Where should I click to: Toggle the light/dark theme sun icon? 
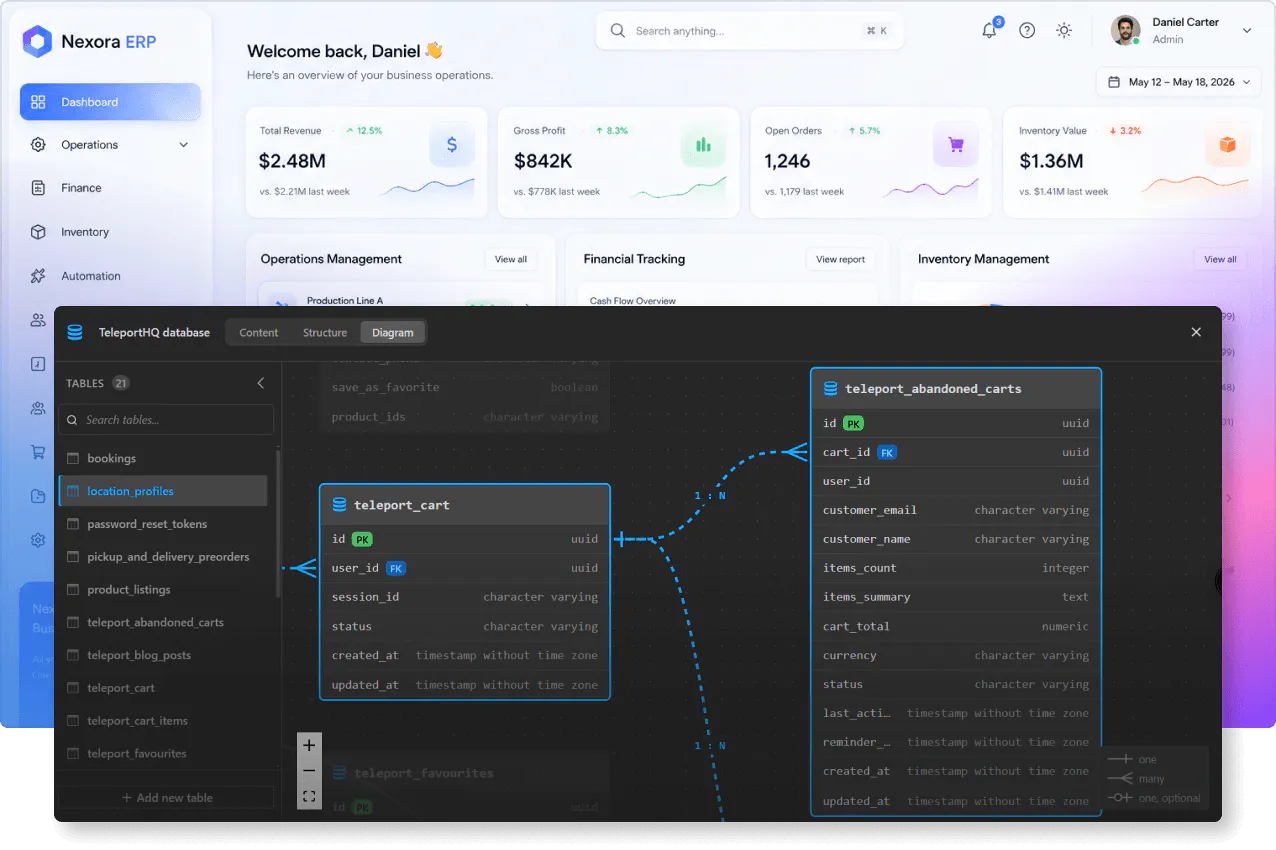(1064, 30)
